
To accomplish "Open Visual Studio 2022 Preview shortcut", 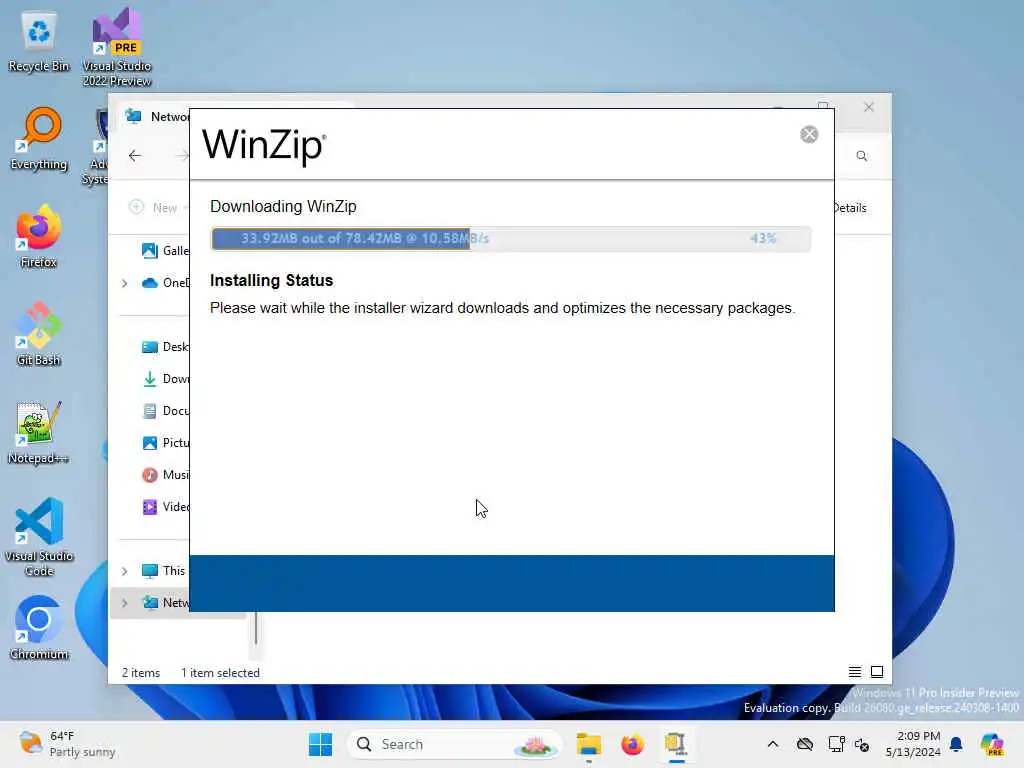I will pos(117,47).
